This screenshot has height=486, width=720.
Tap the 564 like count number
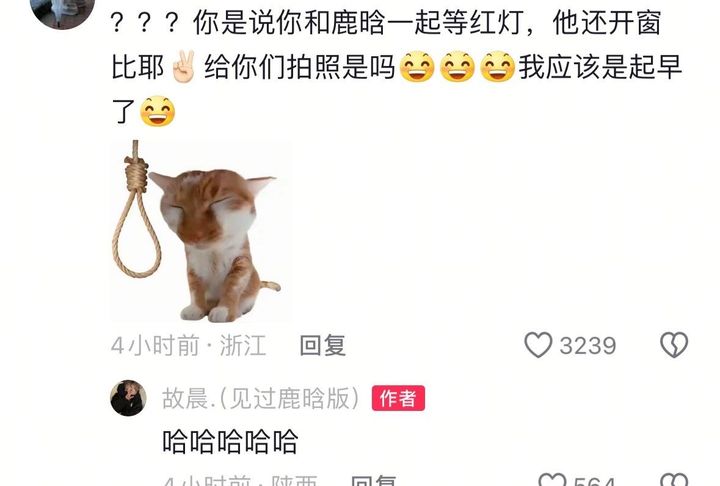pos(594,481)
